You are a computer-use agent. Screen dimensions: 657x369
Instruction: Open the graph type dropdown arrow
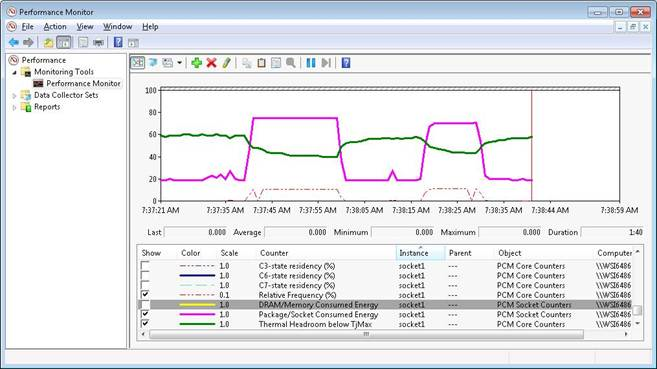pyautogui.click(x=179, y=63)
